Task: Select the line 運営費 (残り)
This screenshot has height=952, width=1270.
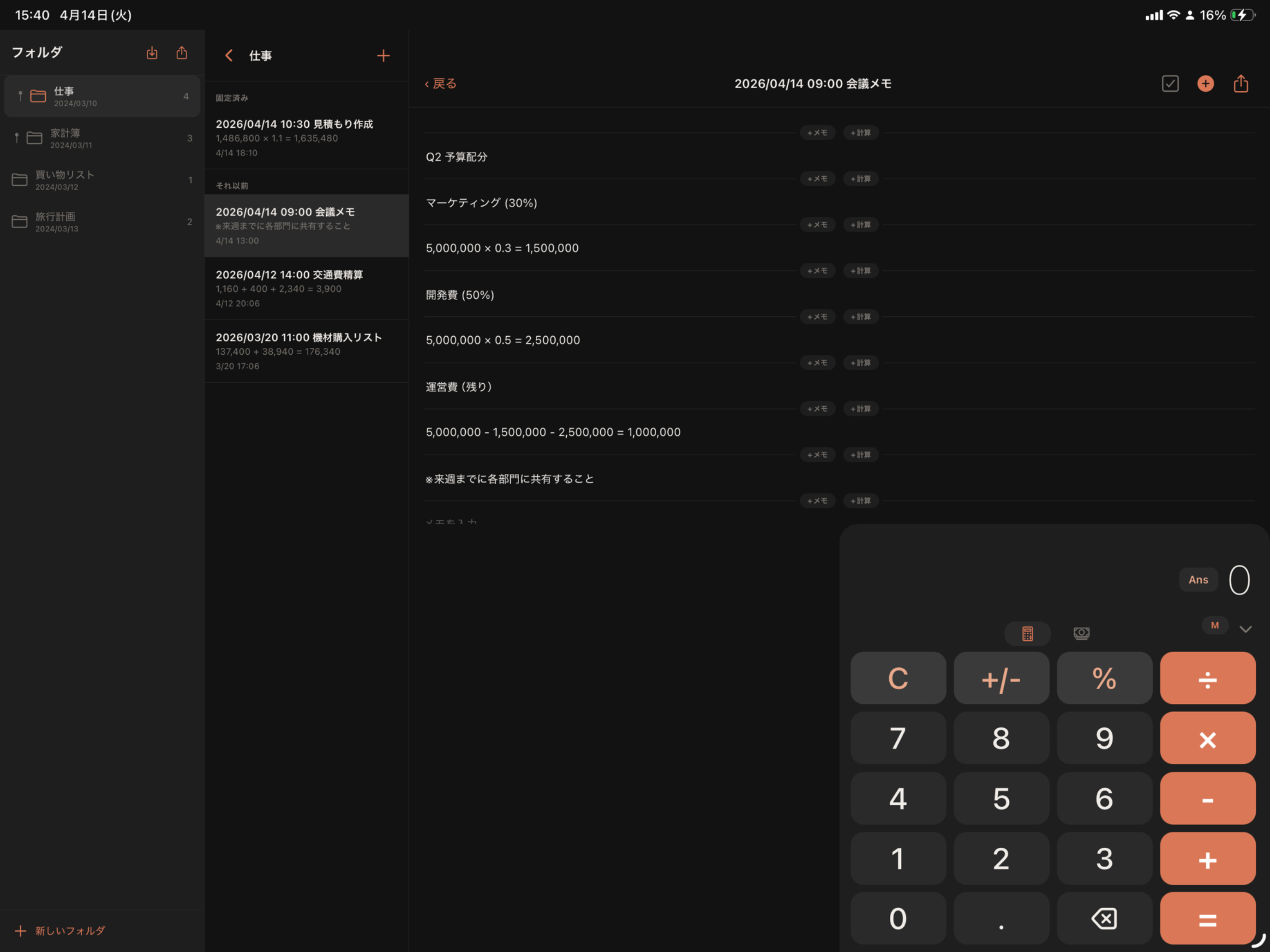Action: (459, 387)
